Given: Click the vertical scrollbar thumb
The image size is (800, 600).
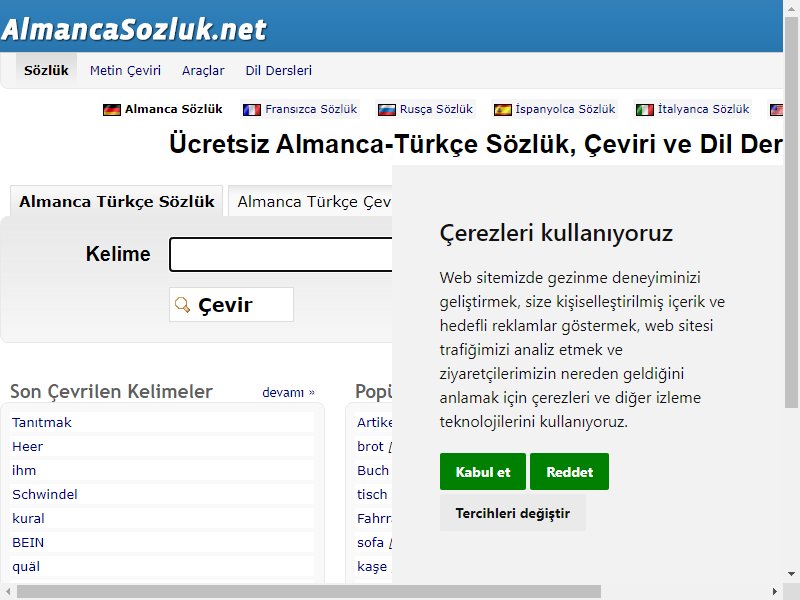Looking at the screenshot, I should coord(791,212).
